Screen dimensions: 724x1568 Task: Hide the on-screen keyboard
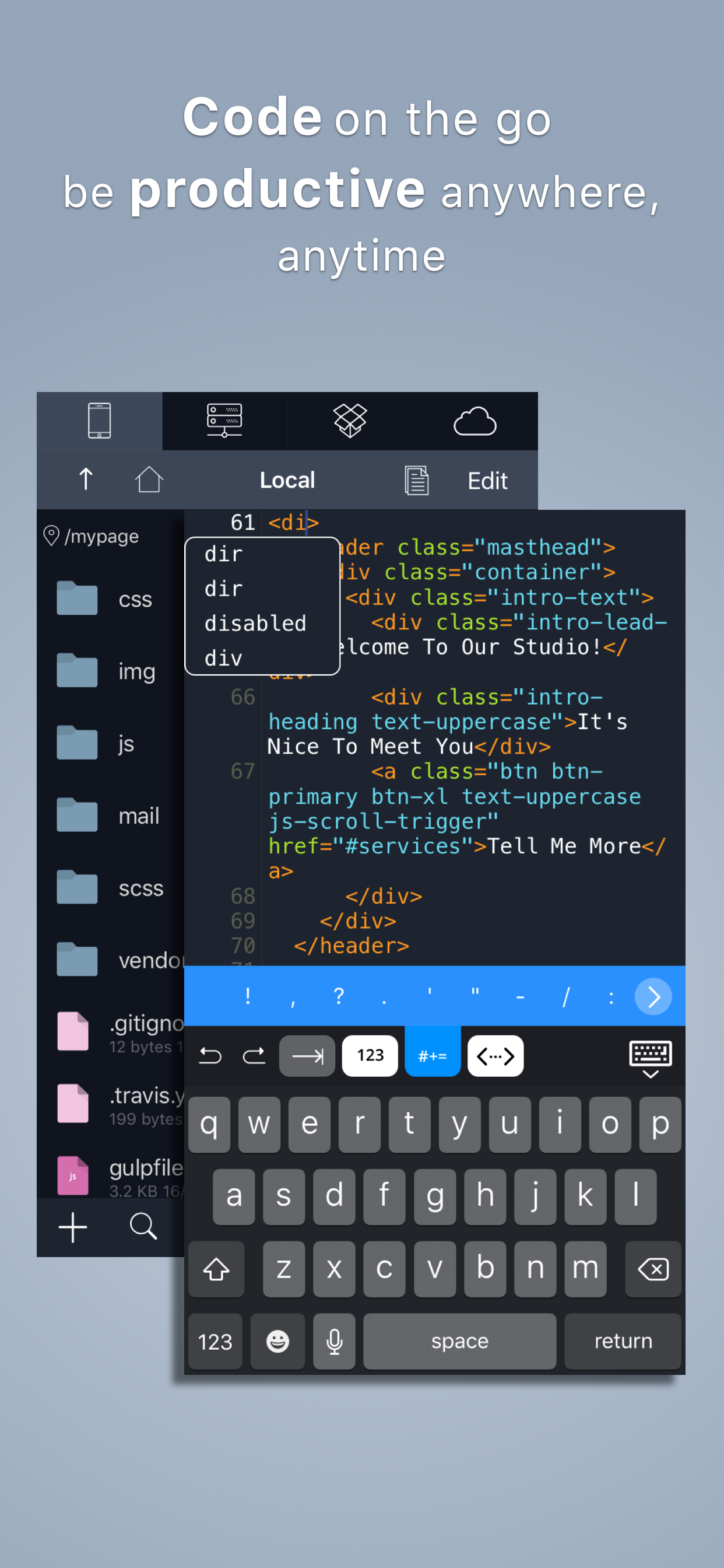pos(651,1059)
